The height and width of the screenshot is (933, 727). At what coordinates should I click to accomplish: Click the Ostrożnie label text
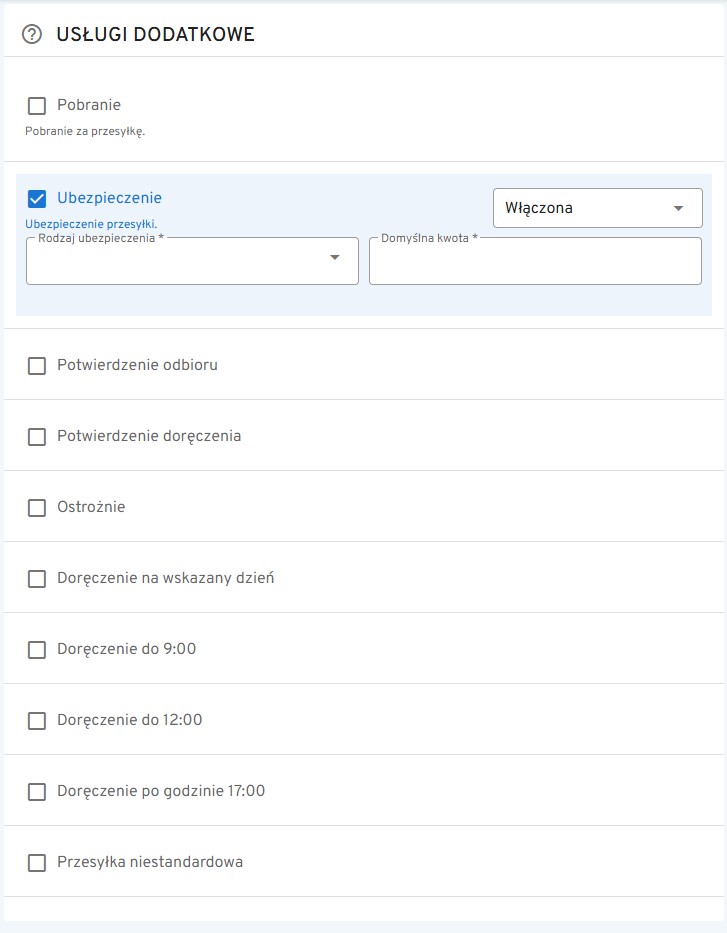(91, 507)
